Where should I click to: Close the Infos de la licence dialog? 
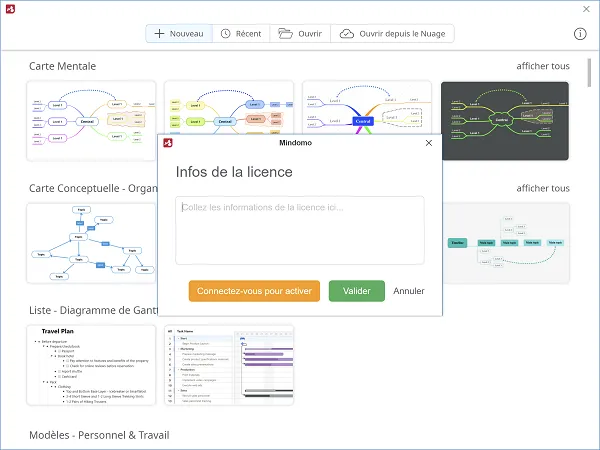(429, 143)
